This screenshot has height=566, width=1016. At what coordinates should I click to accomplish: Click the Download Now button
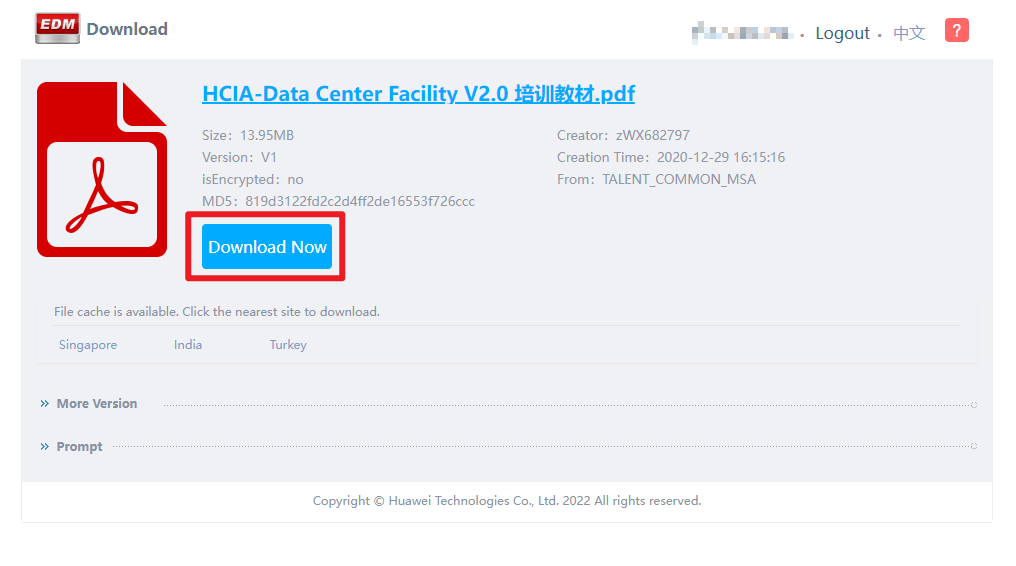(267, 247)
